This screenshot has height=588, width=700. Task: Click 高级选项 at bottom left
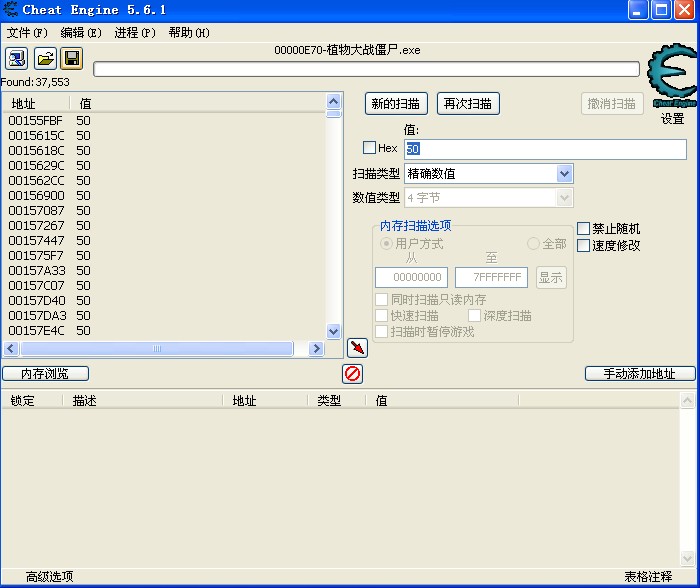coord(50,577)
